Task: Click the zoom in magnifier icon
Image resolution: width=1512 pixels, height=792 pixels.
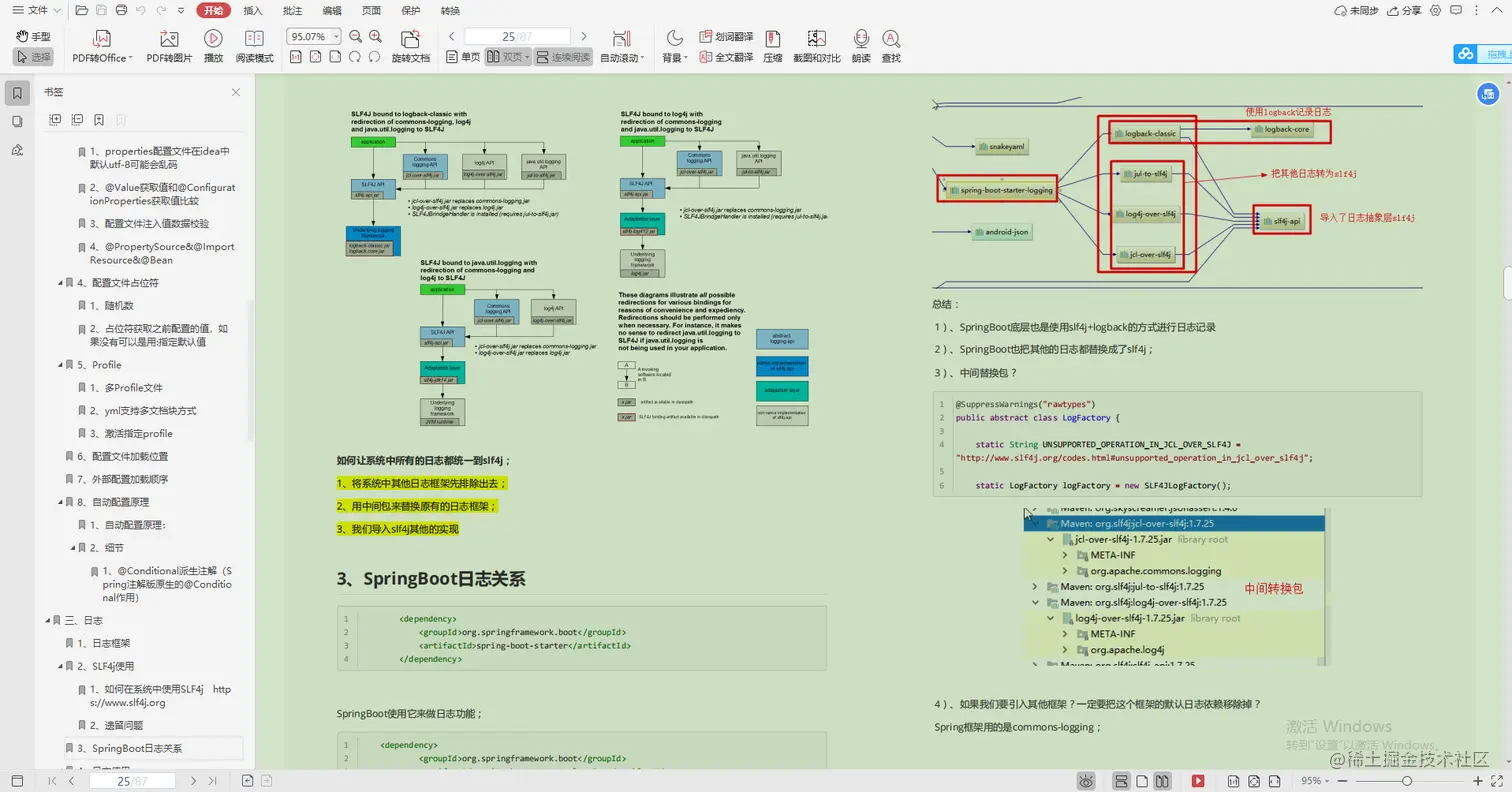Action: point(376,37)
